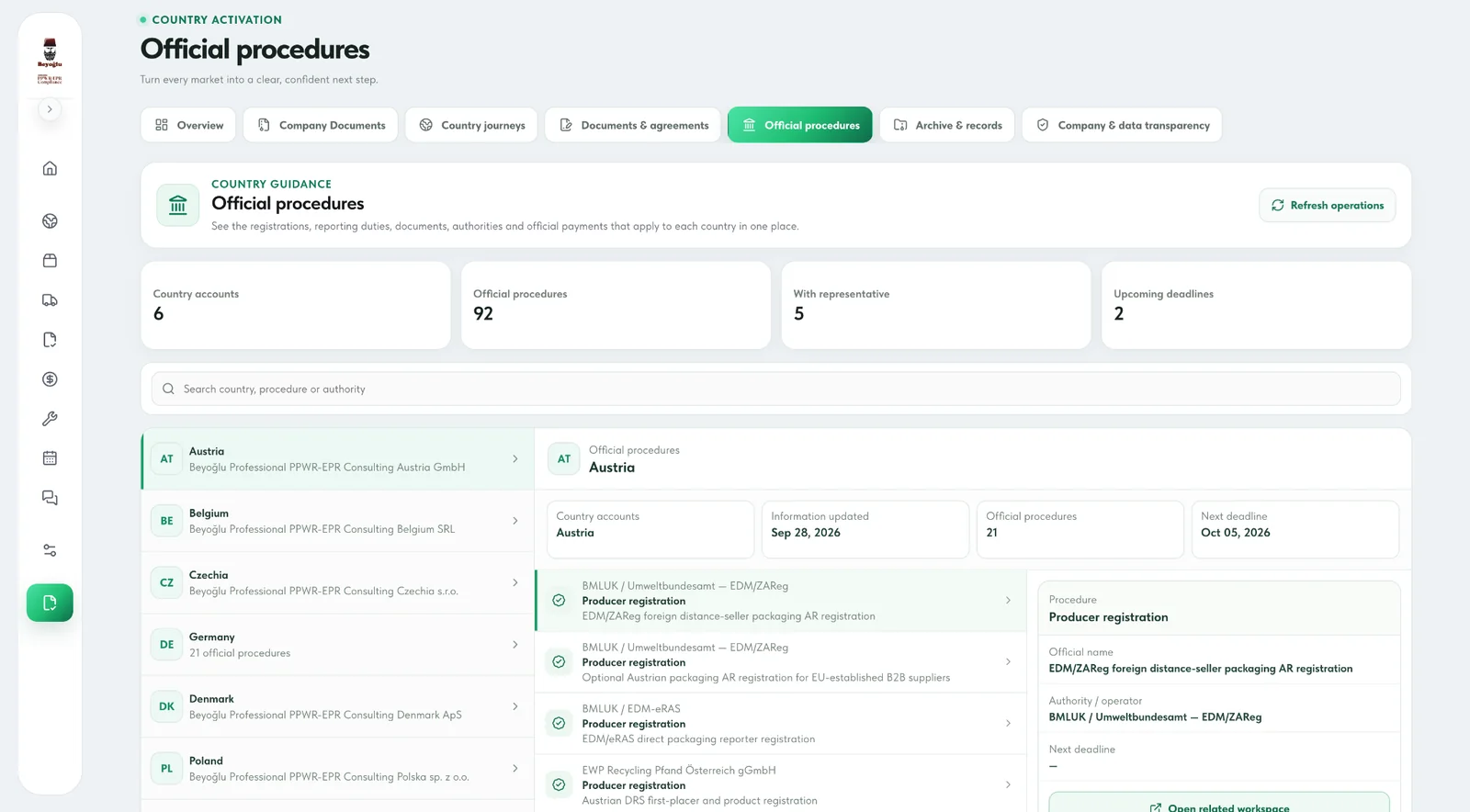Viewport: 1470px width, 812px height.
Task: Open the package box icon in the sidebar
Action: coord(50,261)
